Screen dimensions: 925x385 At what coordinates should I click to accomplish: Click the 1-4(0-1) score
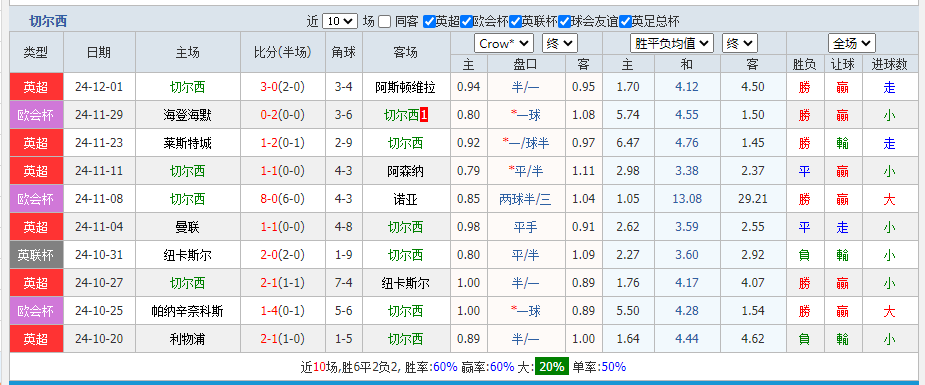point(283,311)
